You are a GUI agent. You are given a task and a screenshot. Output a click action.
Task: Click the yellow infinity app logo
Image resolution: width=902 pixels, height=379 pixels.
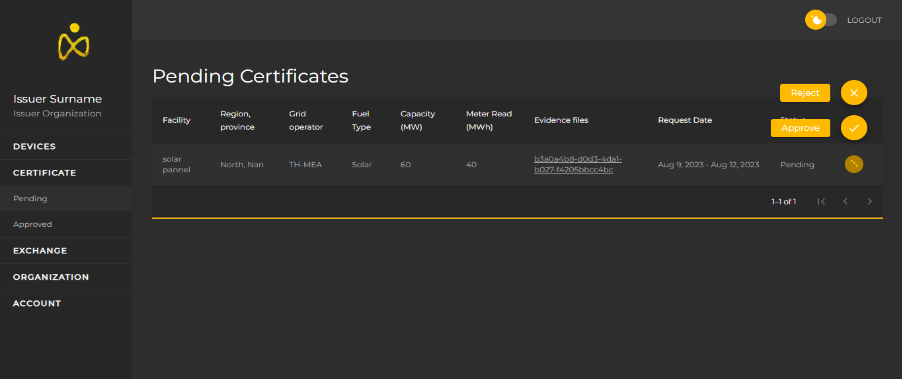click(x=73, y=41)
